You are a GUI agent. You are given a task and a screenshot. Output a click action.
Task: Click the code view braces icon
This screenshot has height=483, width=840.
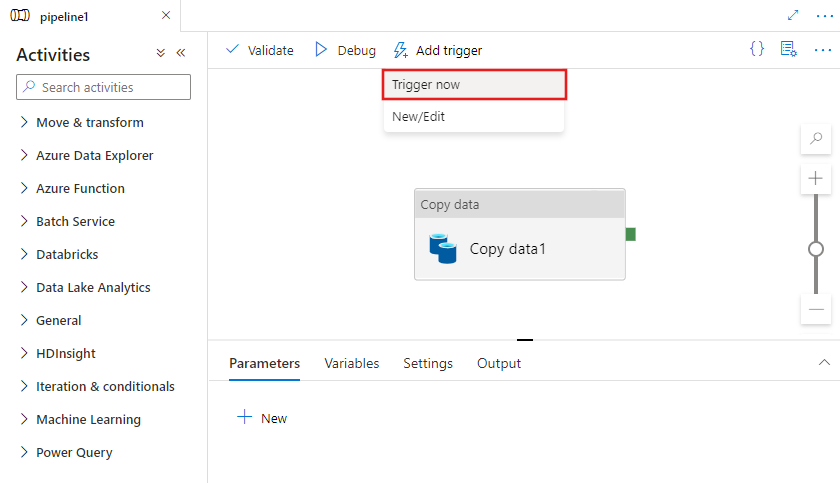[x=757, y=49]
